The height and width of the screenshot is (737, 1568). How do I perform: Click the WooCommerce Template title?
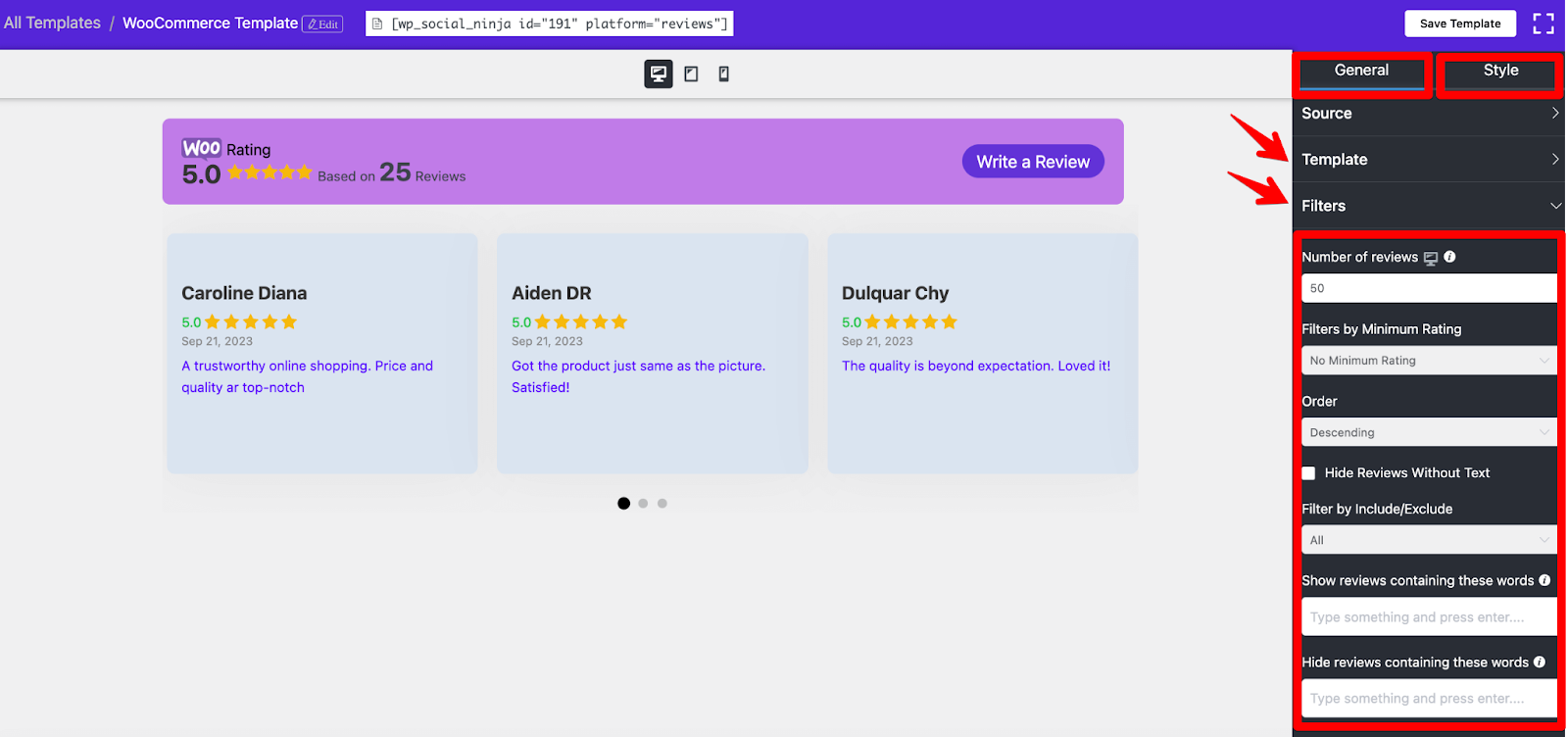point(210,23)
